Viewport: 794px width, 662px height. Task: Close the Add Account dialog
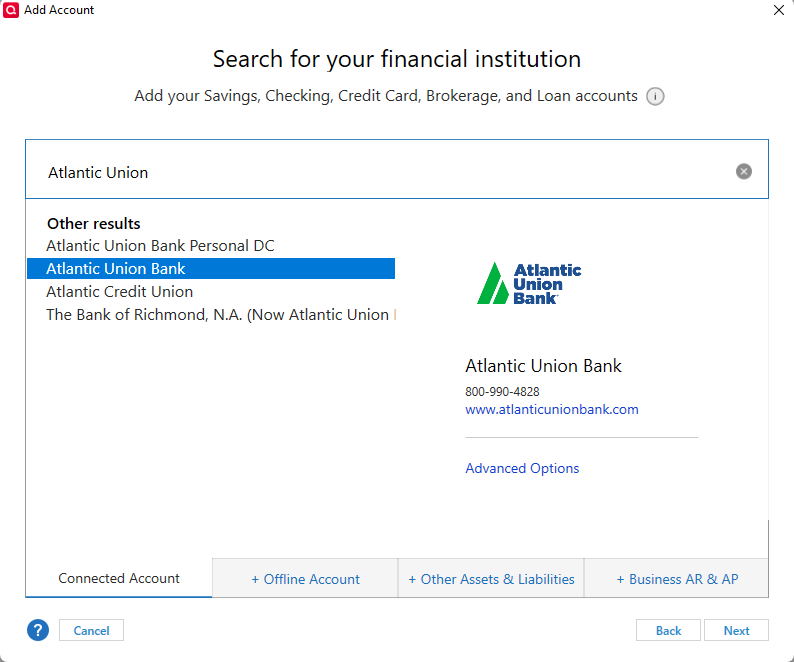tap(779, 10)
